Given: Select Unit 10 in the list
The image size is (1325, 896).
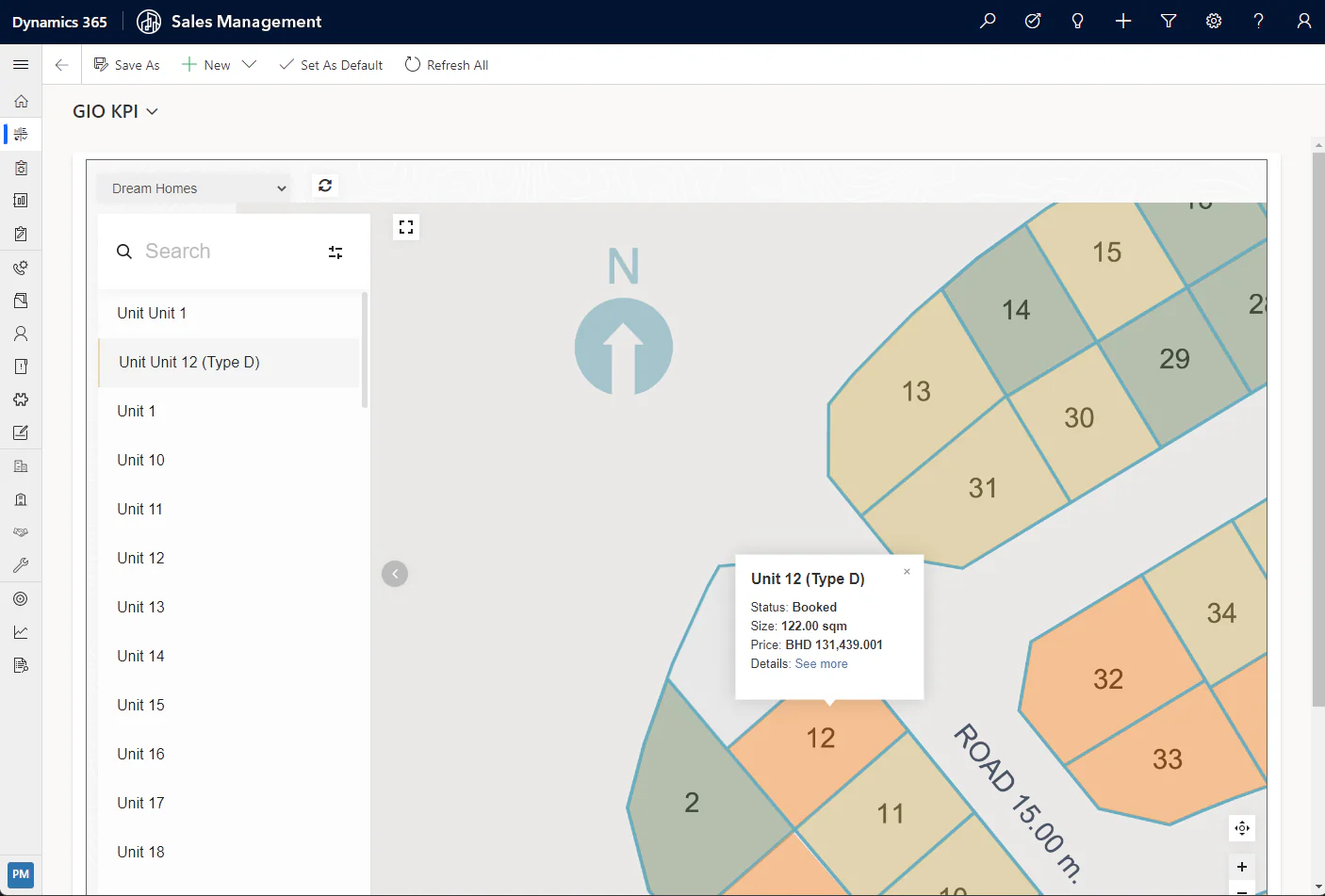Looking at the screenshot, I should coord(230,461).
